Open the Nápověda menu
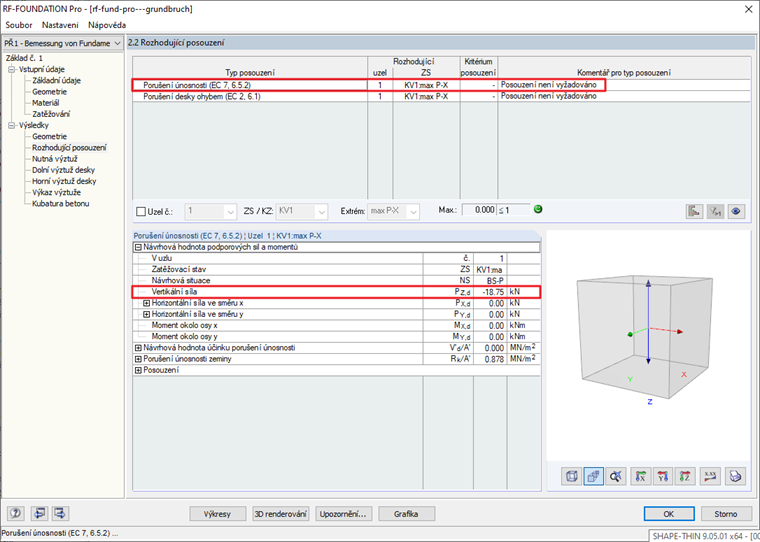This screenshot has height=542, width=760. pyautogui.click(x=107, y=25)
